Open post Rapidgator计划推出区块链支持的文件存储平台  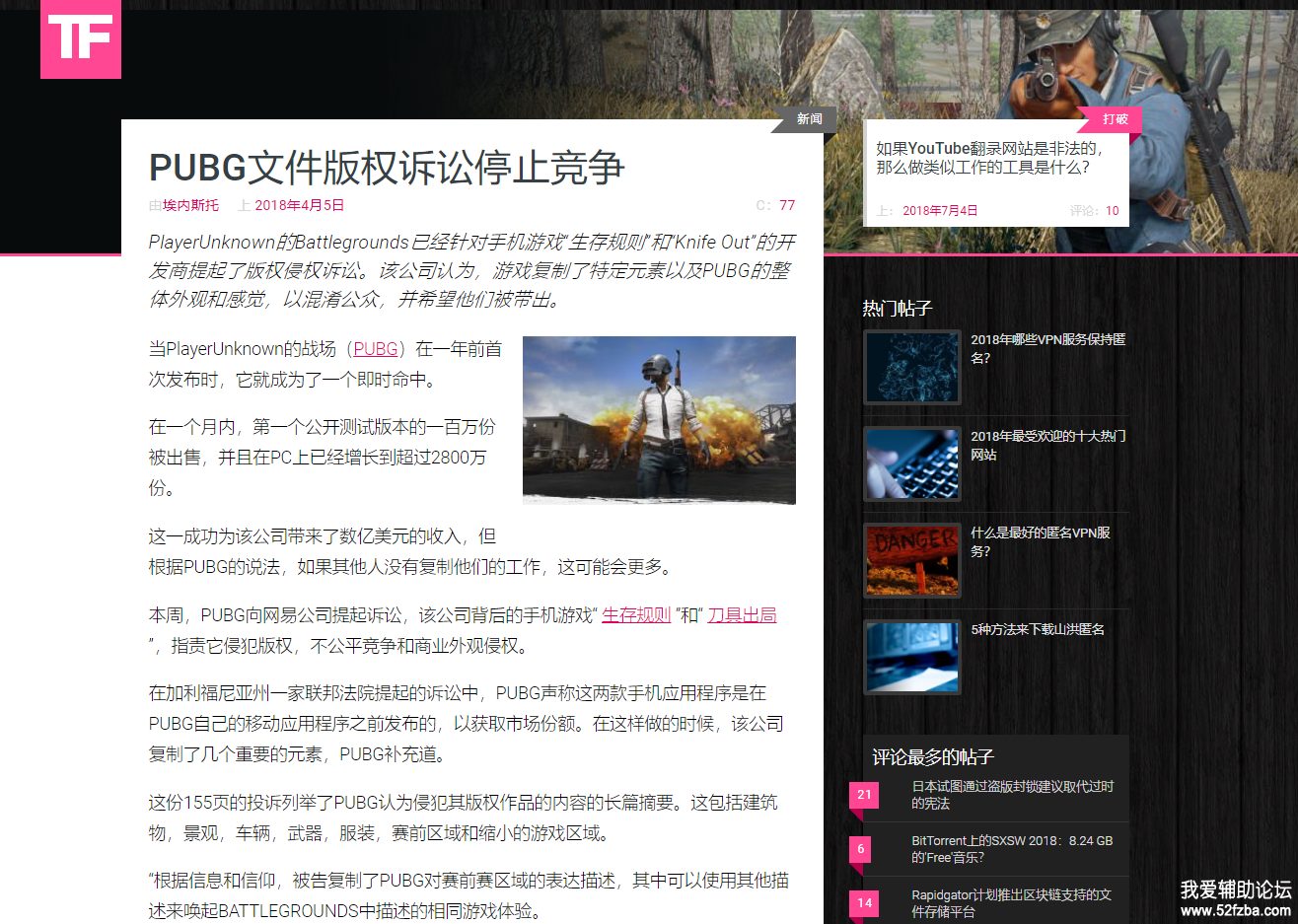click(1012, 903)
